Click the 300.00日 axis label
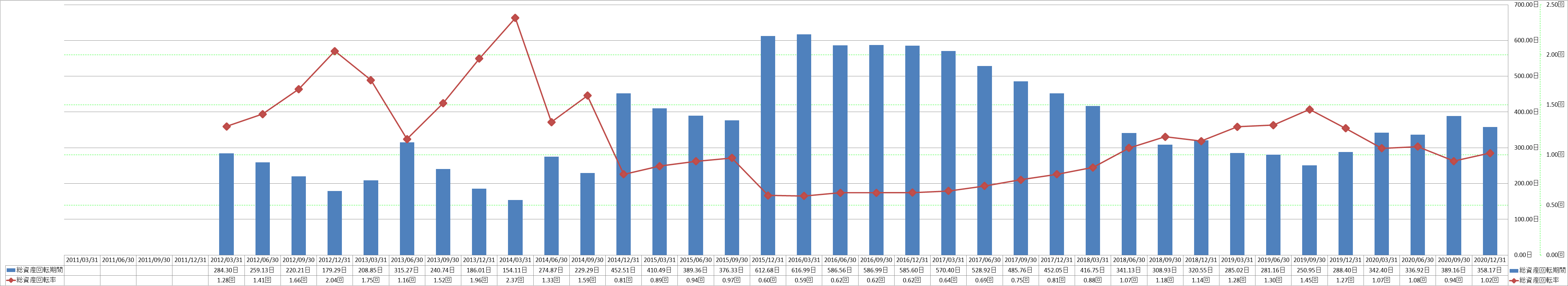 [1526, 147]
